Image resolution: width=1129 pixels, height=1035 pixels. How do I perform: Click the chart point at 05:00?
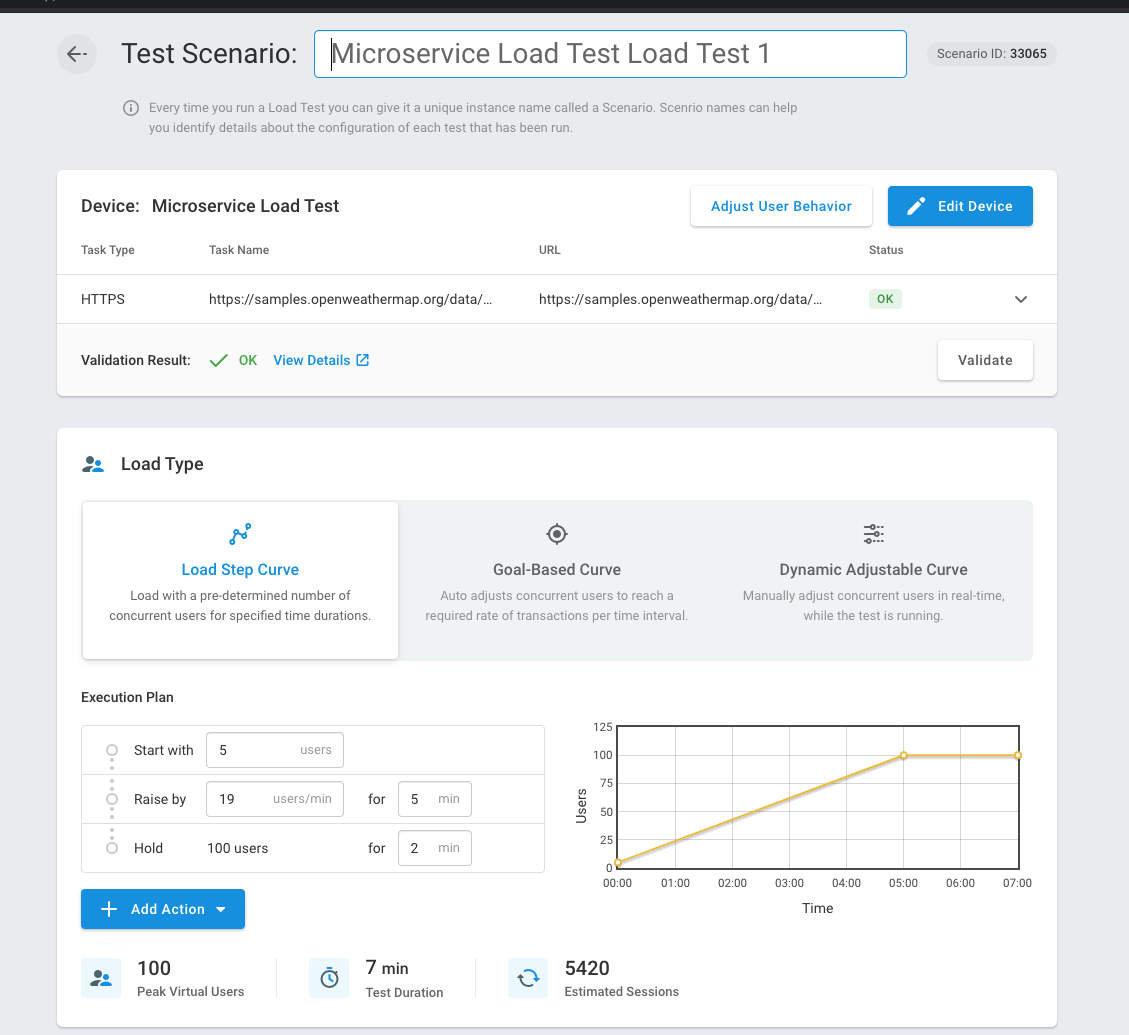tap(904, 755)
